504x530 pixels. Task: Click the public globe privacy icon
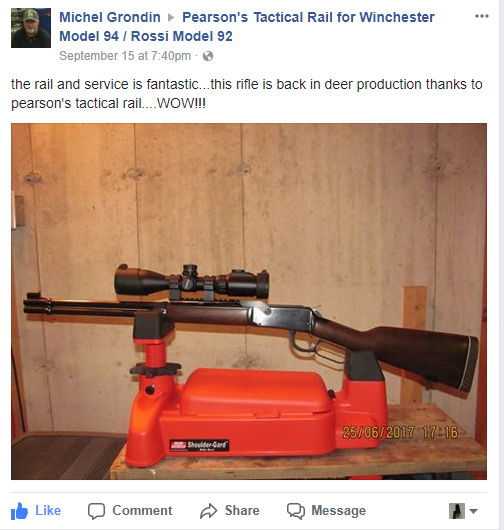208,56
